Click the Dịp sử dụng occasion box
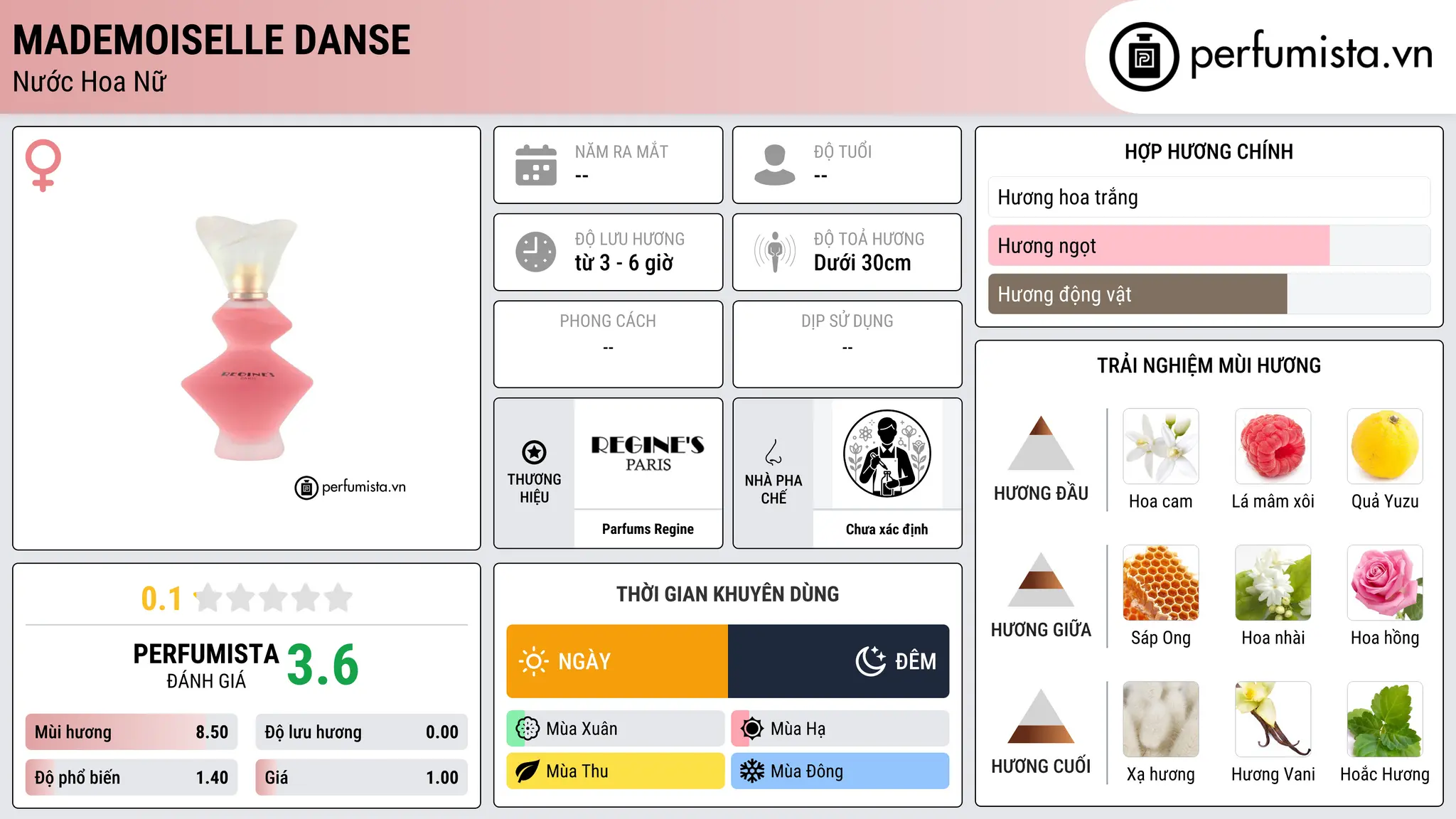This screenshot has width=1456, height=819. [x=847, y=344]
